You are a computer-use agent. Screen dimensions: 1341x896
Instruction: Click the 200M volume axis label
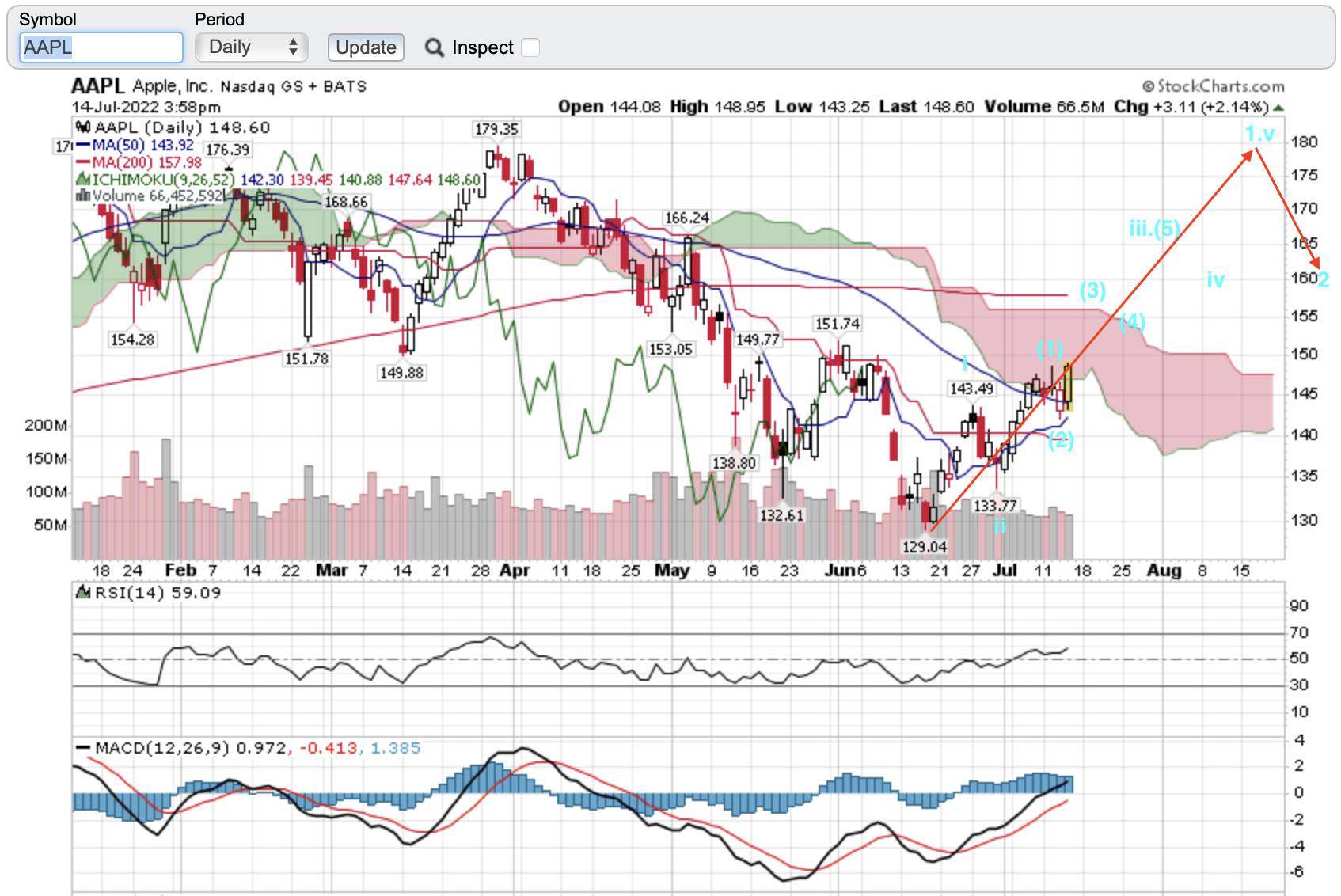click(x=46, y=425)
